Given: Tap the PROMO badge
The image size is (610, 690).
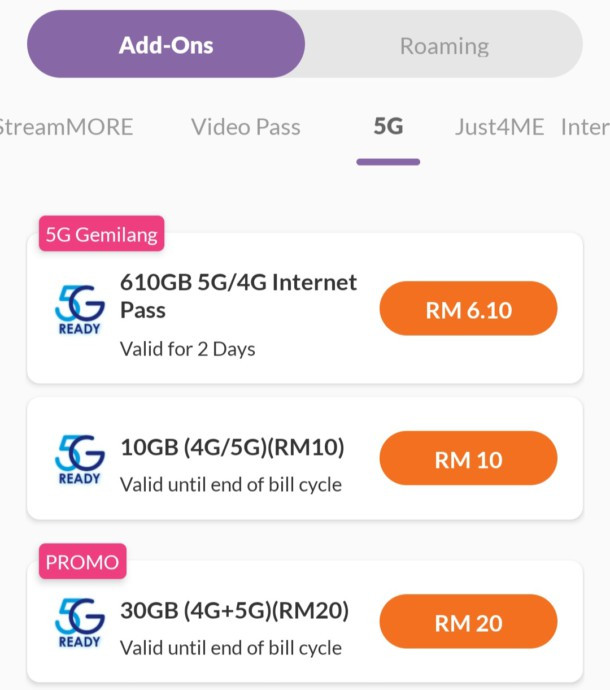Looking at the screenshot, I should click(82, 562).
